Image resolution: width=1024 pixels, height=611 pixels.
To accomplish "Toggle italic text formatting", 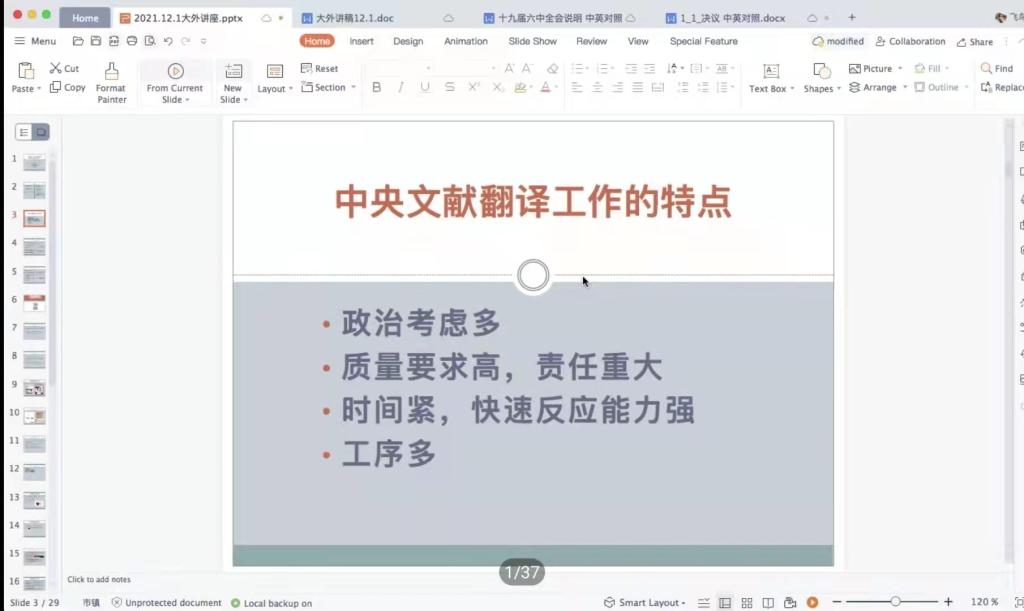I will point(401,88).
